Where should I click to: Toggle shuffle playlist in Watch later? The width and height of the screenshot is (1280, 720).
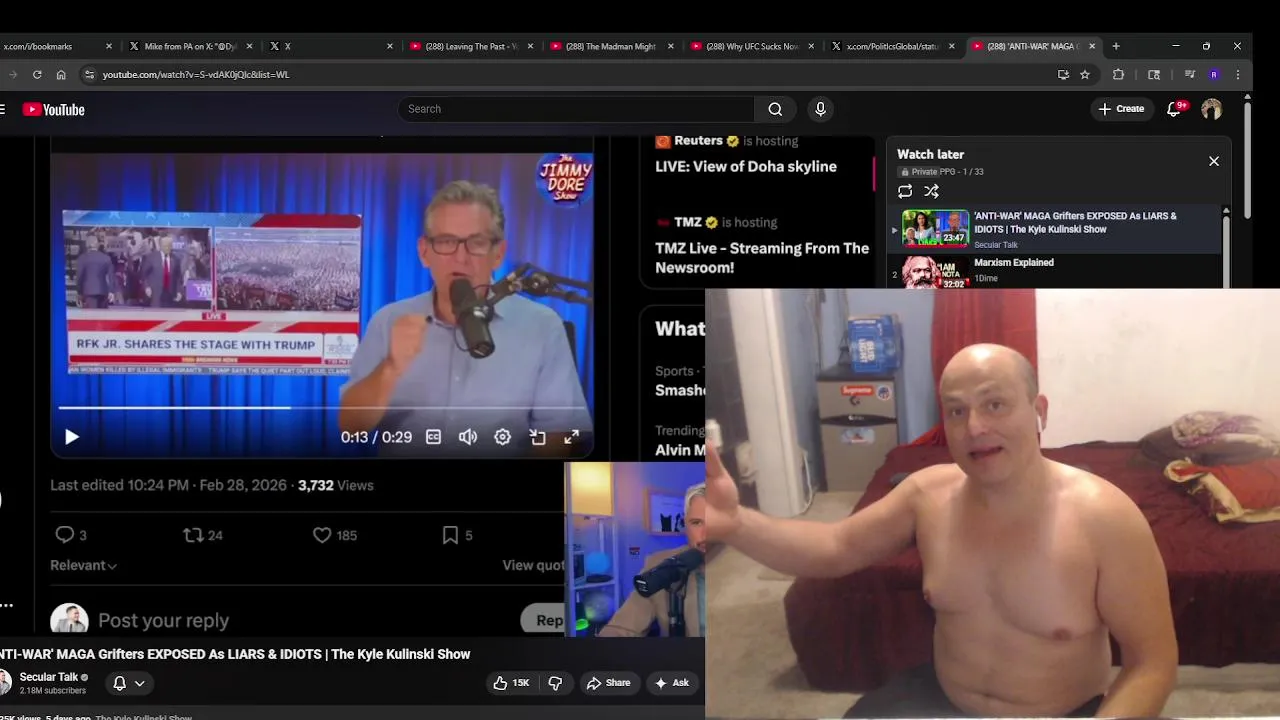(931, 191)
